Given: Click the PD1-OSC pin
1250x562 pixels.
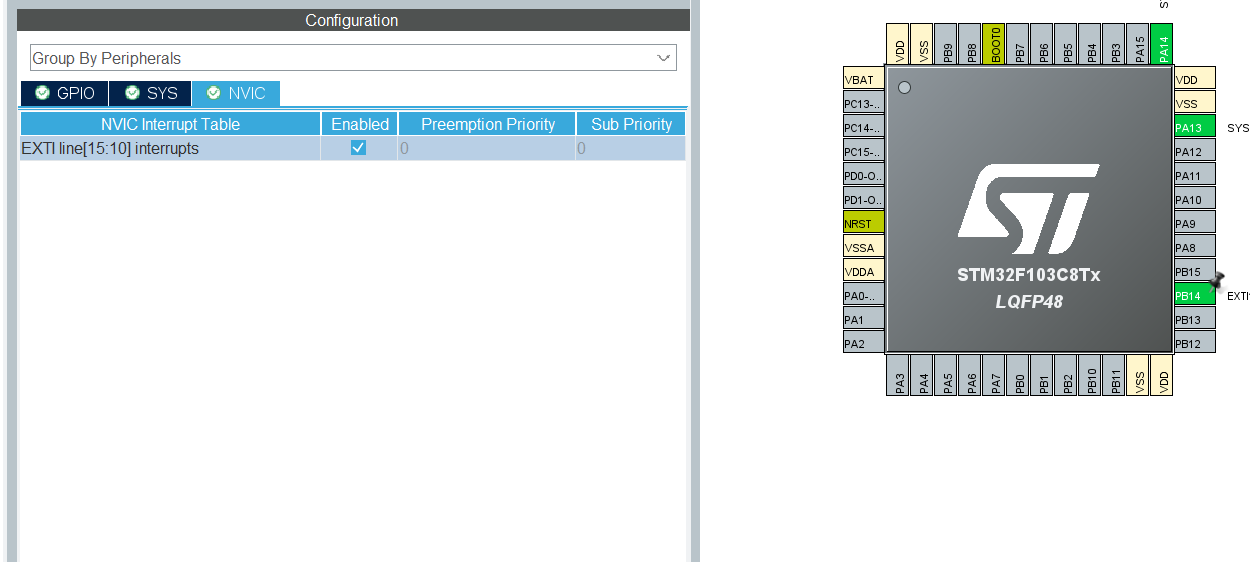Looking at the screenshot, I should click(x=864, y=199).
